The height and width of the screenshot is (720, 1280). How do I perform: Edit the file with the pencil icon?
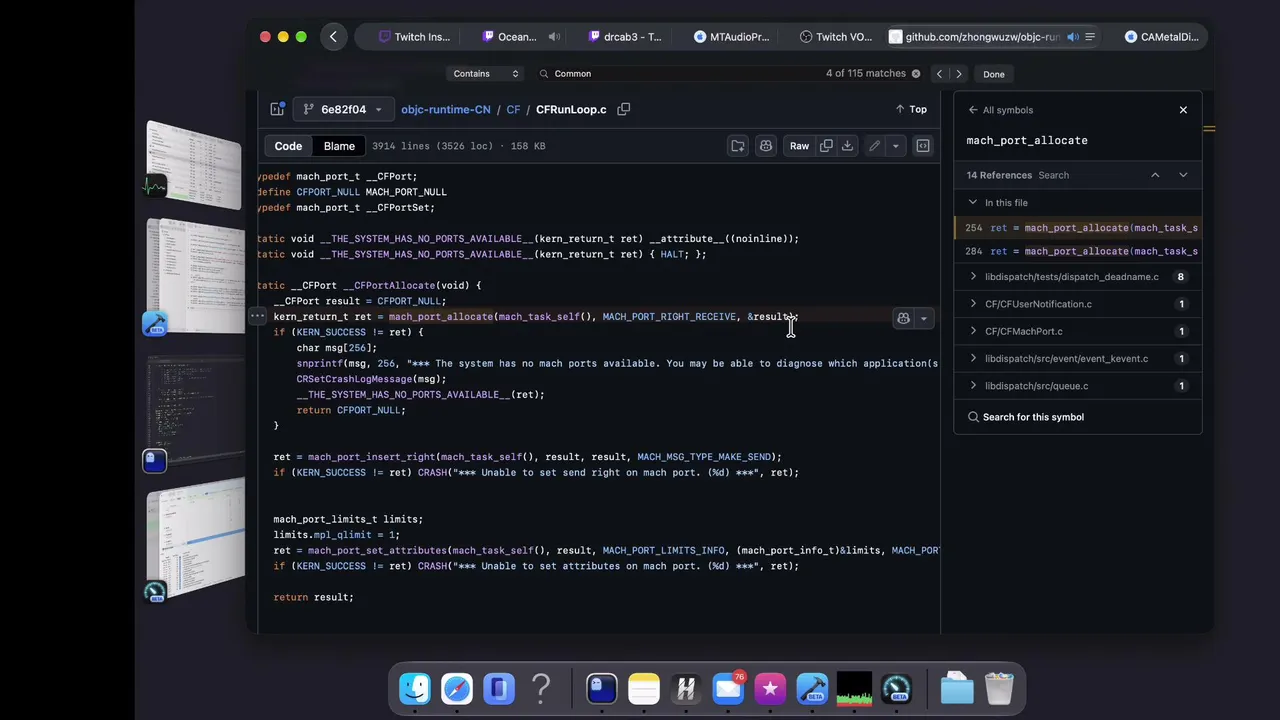click(x=874, y=146)
